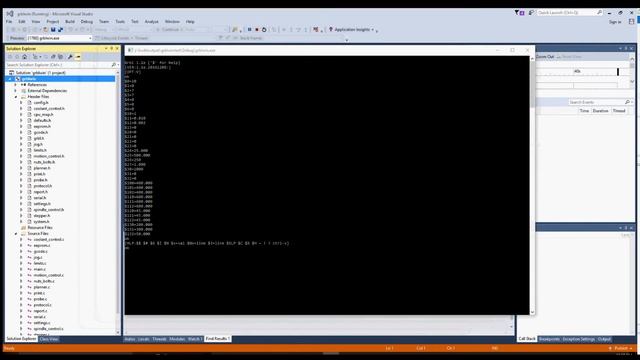Click the black marker on diagnostics timeline
Viewport: 640px width, 360px height.
[618, 72]
